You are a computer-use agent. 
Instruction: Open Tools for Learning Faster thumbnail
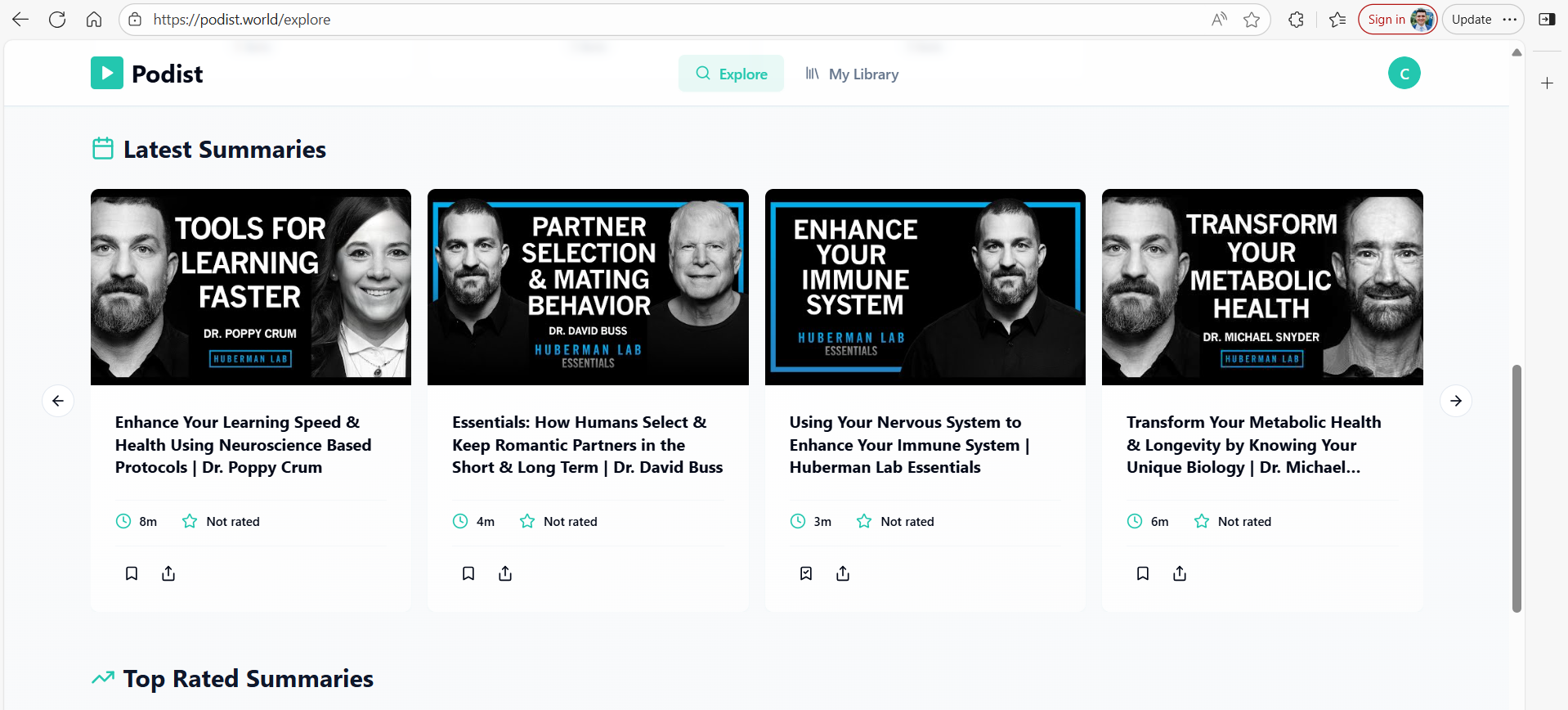(x=251, y=287)
